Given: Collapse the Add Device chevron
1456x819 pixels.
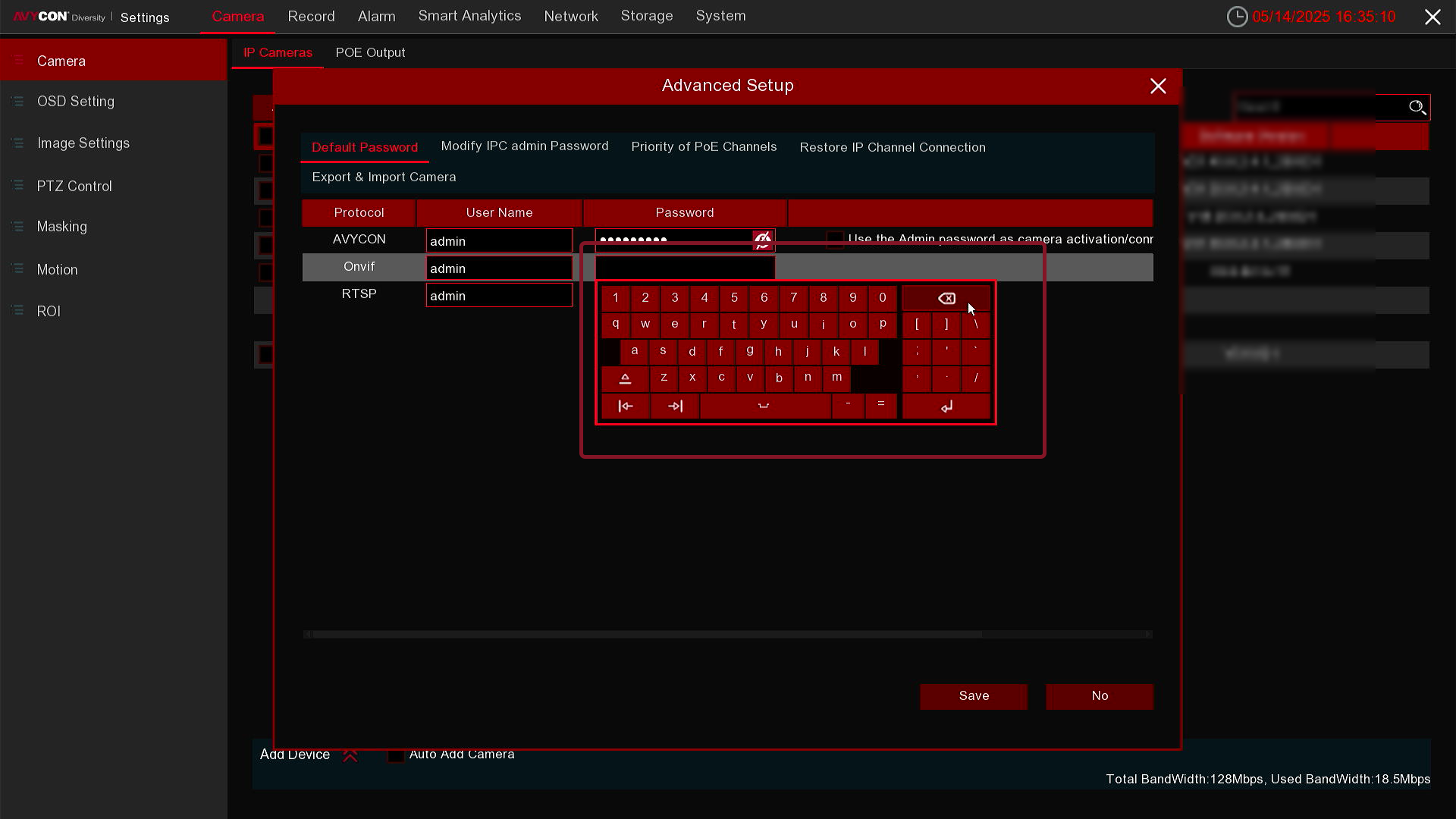Looking at the screenshot, I should tap(350, 755).
